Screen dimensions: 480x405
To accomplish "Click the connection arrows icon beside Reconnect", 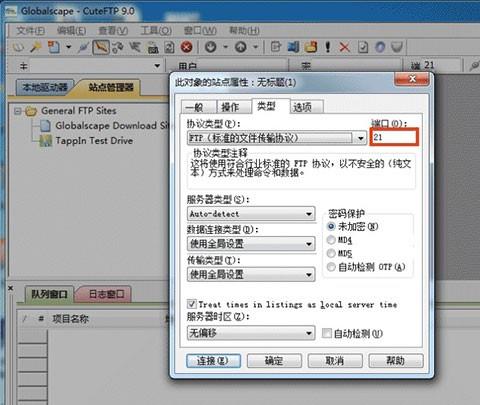I will [x=135, y=47].
